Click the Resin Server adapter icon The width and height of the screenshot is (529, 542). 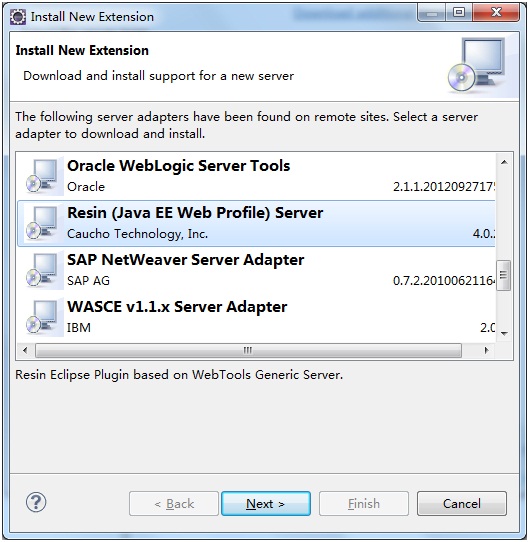point(43,223)
